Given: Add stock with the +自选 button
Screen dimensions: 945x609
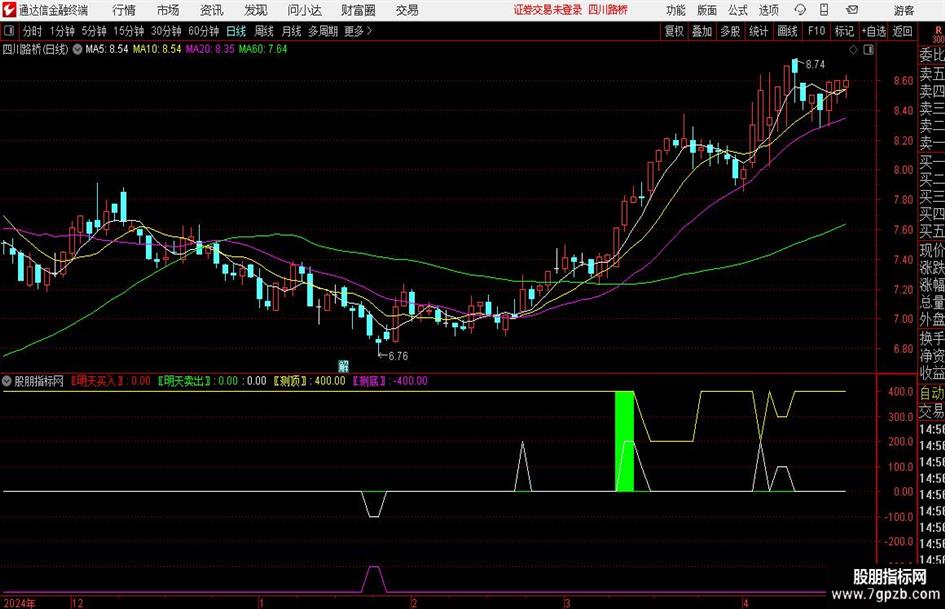Looking at the screenshot, I should pyautogui.click(x=873, y=31).
